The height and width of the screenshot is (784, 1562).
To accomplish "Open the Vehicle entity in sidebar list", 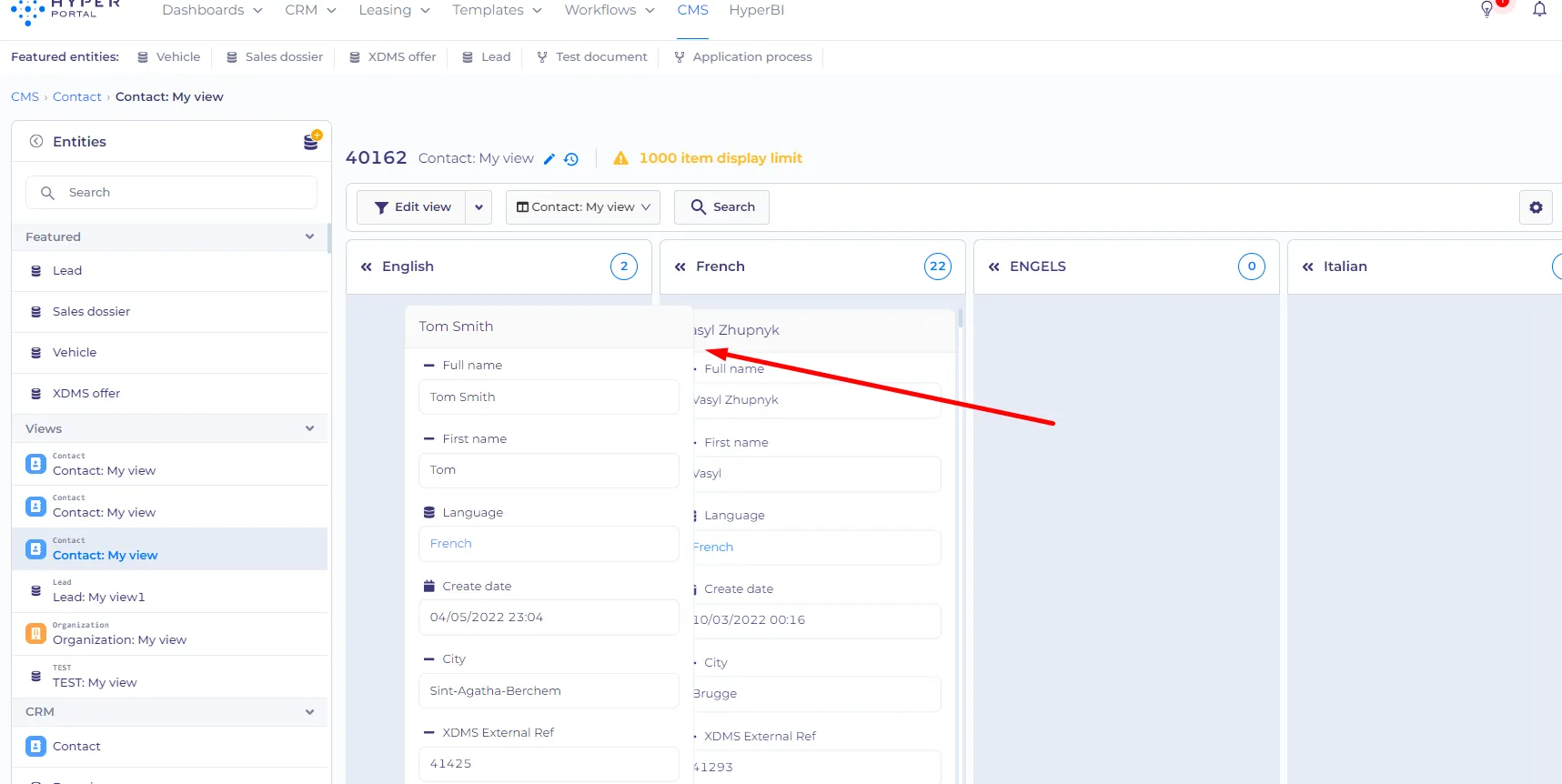I will click(170, 353).
